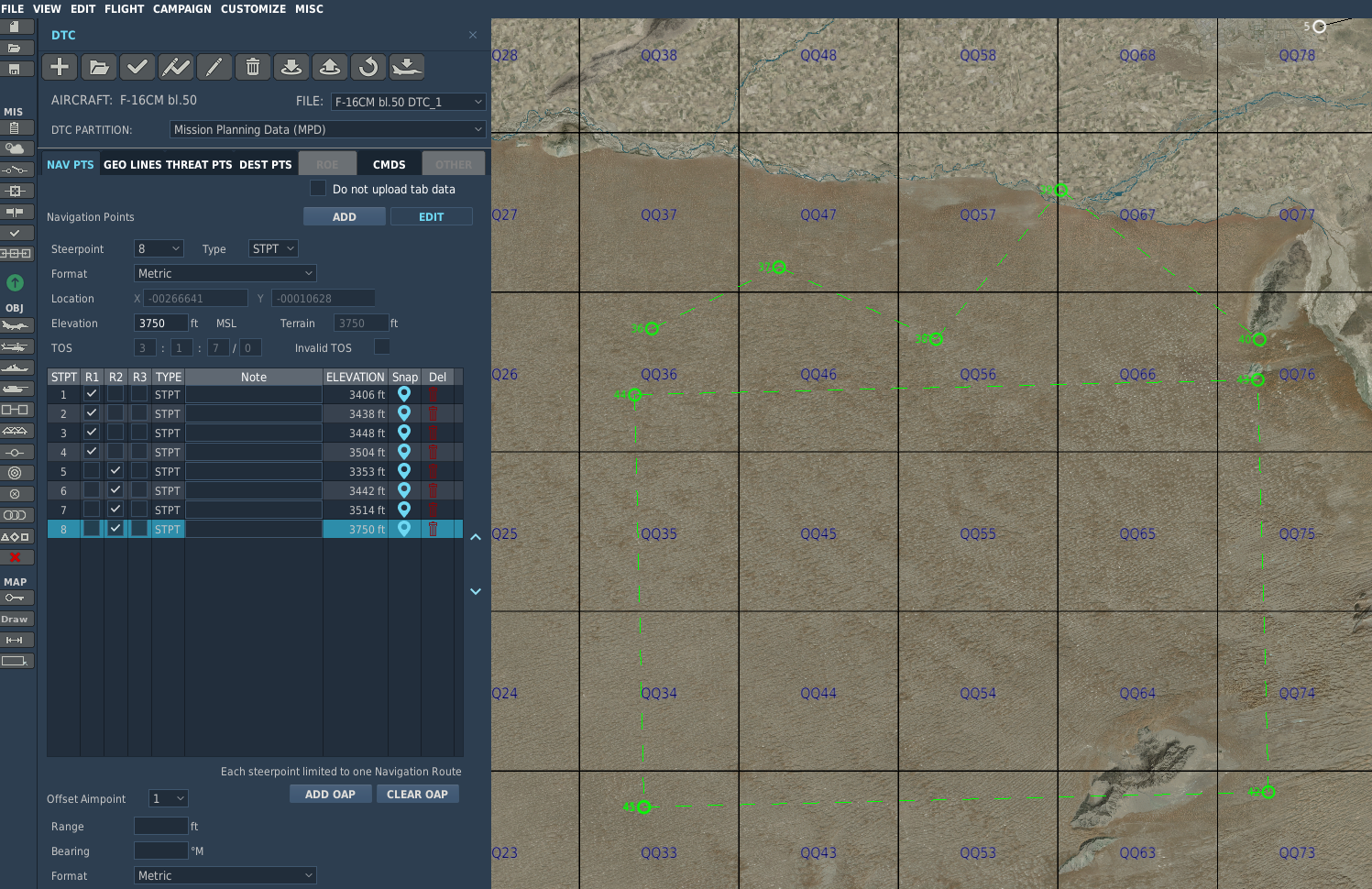Open the FLIGHT menu
Image resolution: width=1372 pixels, height=889 pixels.
coord(124,8)
